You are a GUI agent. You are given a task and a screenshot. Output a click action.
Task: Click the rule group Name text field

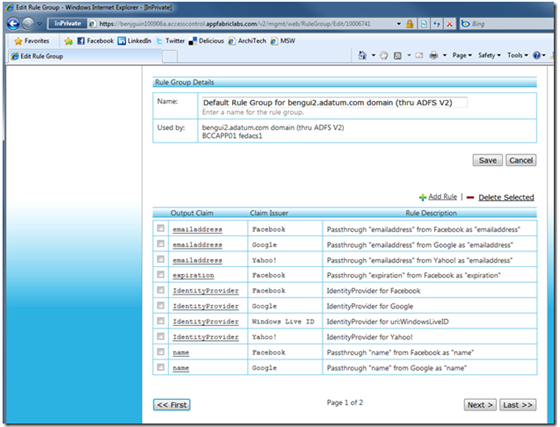(334, 102)
